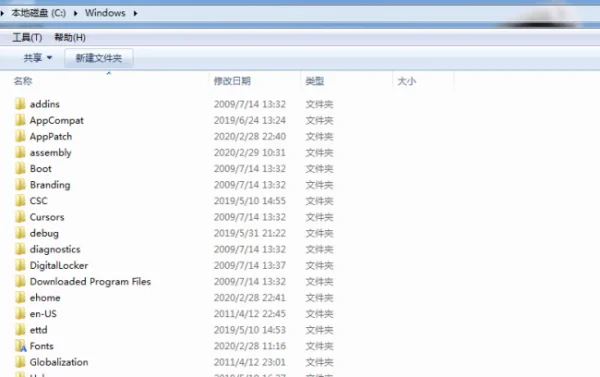This screenshot has height=377, width=600.
Task: Click date 2019/6/24 13:24 for AppCompat
Action: coord(249,121)
